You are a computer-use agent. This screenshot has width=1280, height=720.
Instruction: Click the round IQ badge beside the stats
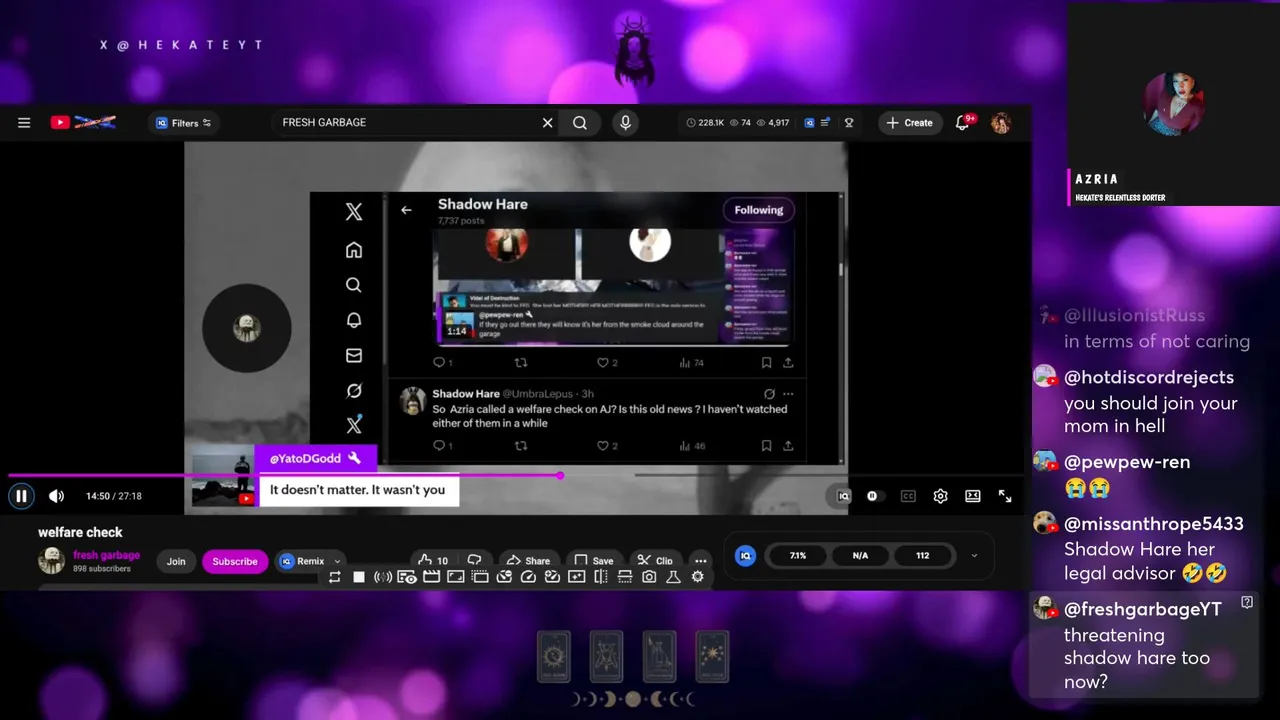745,555
